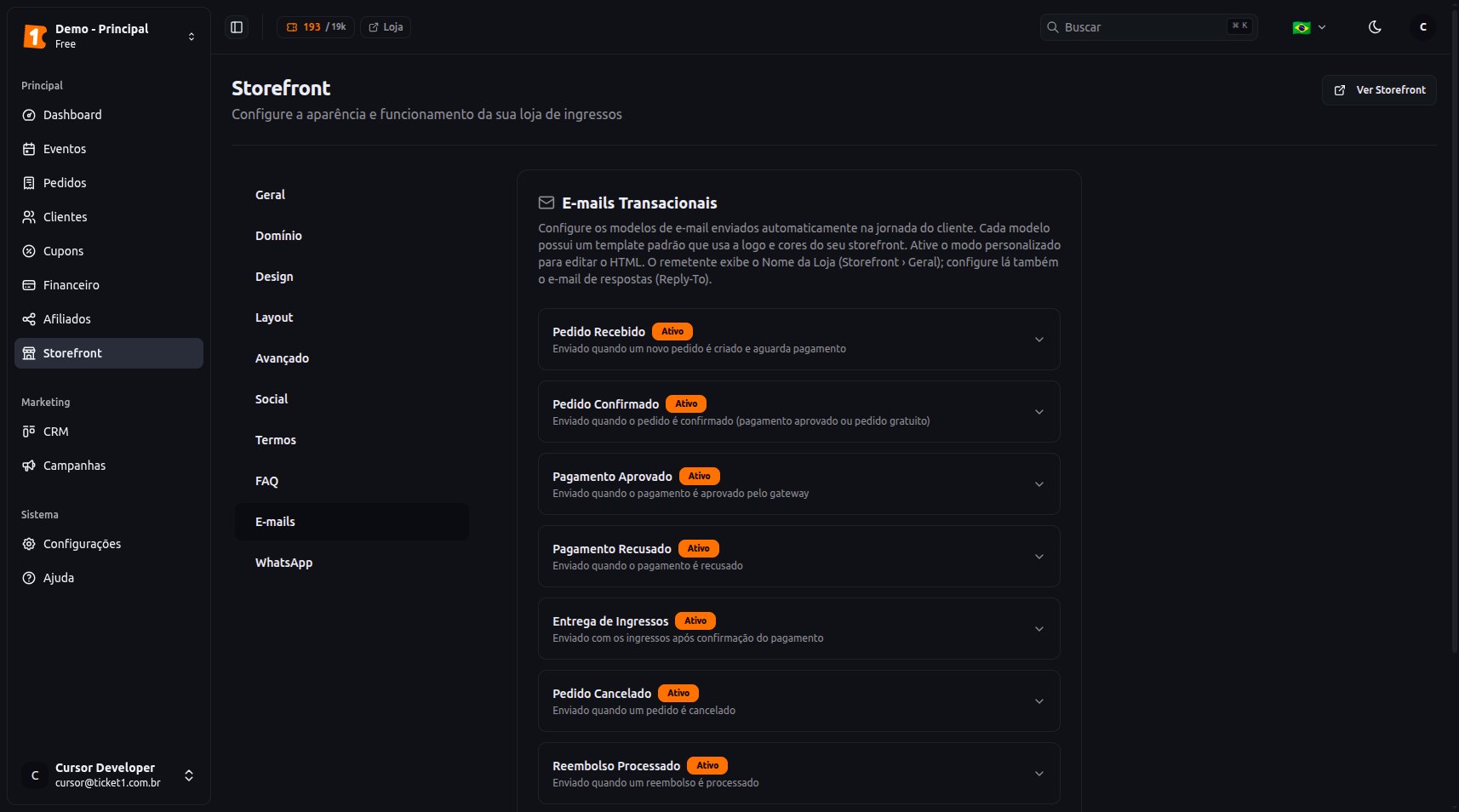1459x812 pixels.
Task: Open Ajuda help page
Action: click(x=109, y=578)
